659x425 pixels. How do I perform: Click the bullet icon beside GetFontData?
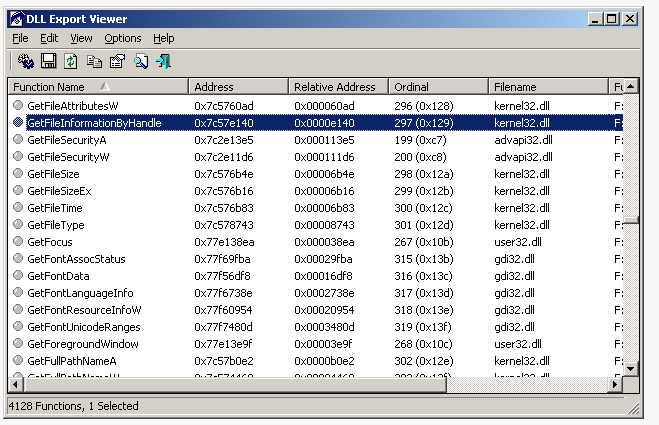coord(18,275)
